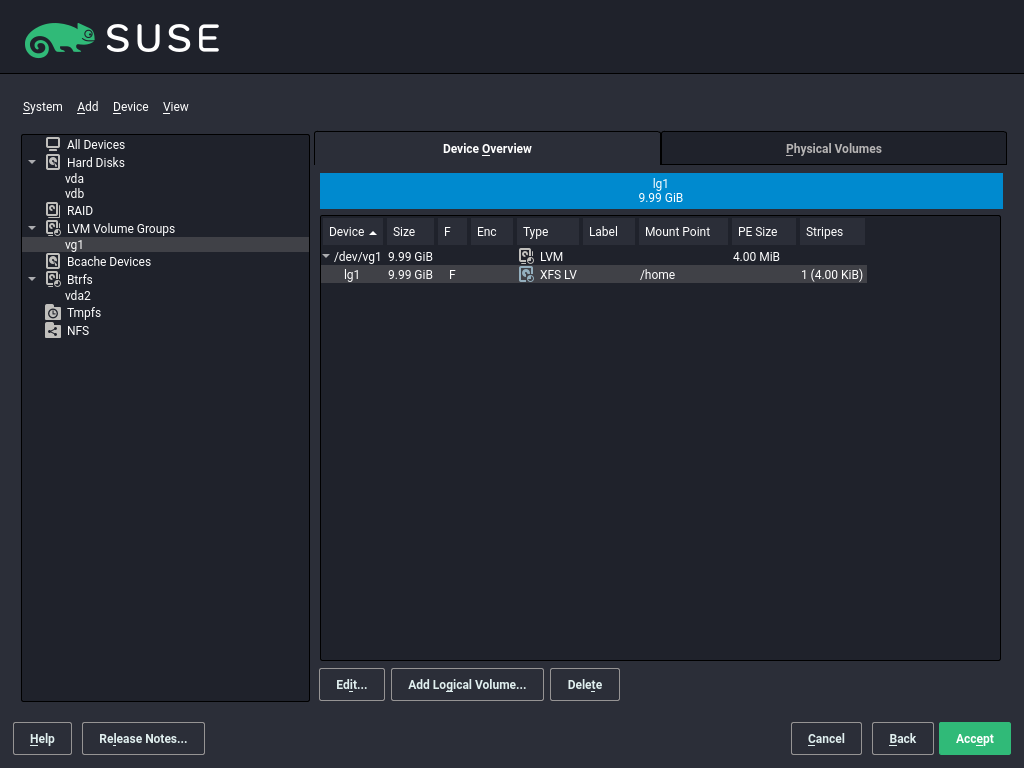Screen dimensions: 1024x768
Task: Click the LVM type icon on the /dev/vg1 row
Action: coord(526,256)
